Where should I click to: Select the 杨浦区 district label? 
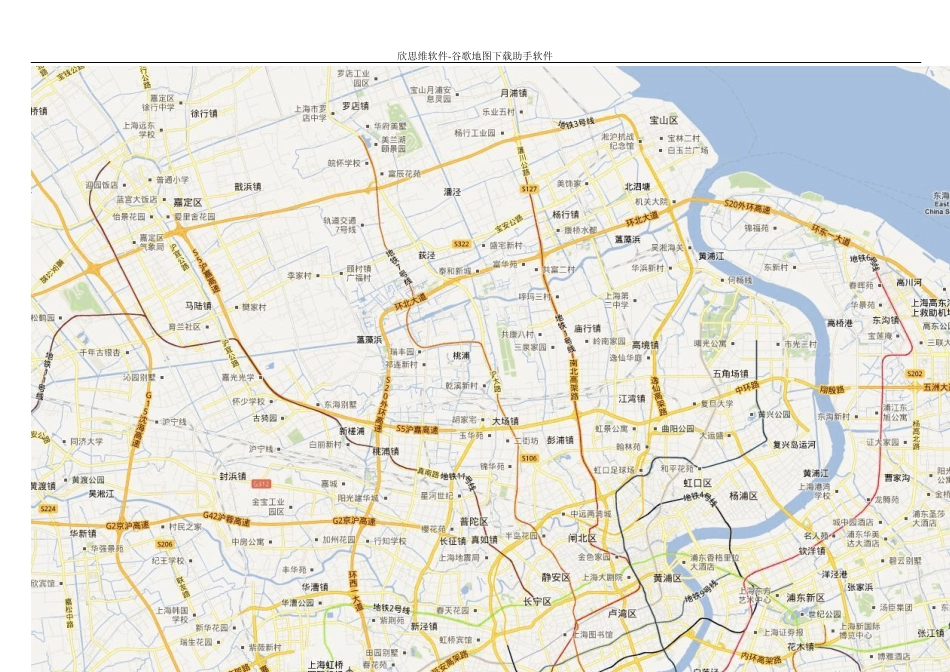(743, 496)
